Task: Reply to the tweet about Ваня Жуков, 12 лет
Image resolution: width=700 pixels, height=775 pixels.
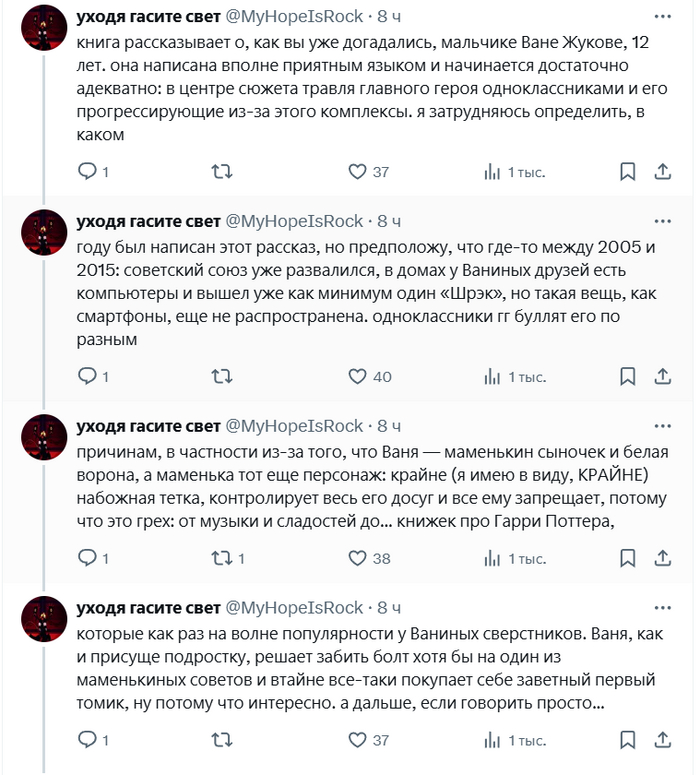Action: pos(87,172)
